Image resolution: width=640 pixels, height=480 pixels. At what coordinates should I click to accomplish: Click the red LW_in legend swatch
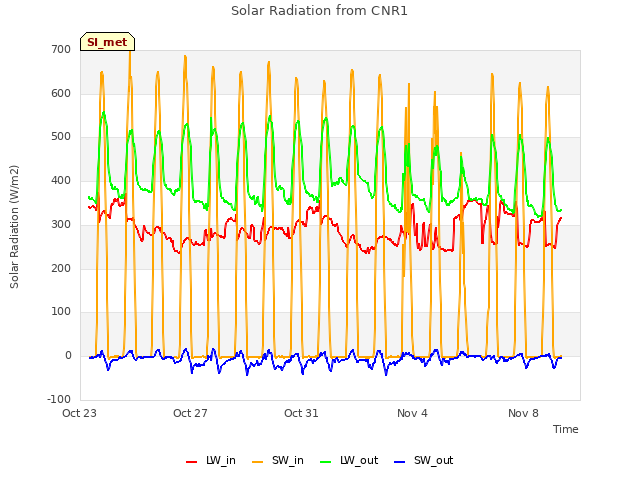(x=191, y=462)
